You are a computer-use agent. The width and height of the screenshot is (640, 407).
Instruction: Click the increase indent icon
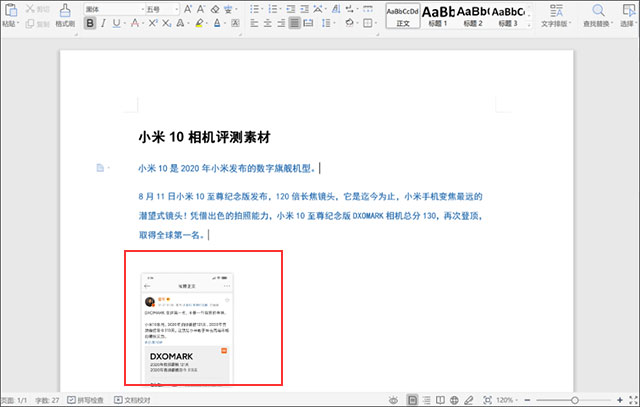pos(304,9)
